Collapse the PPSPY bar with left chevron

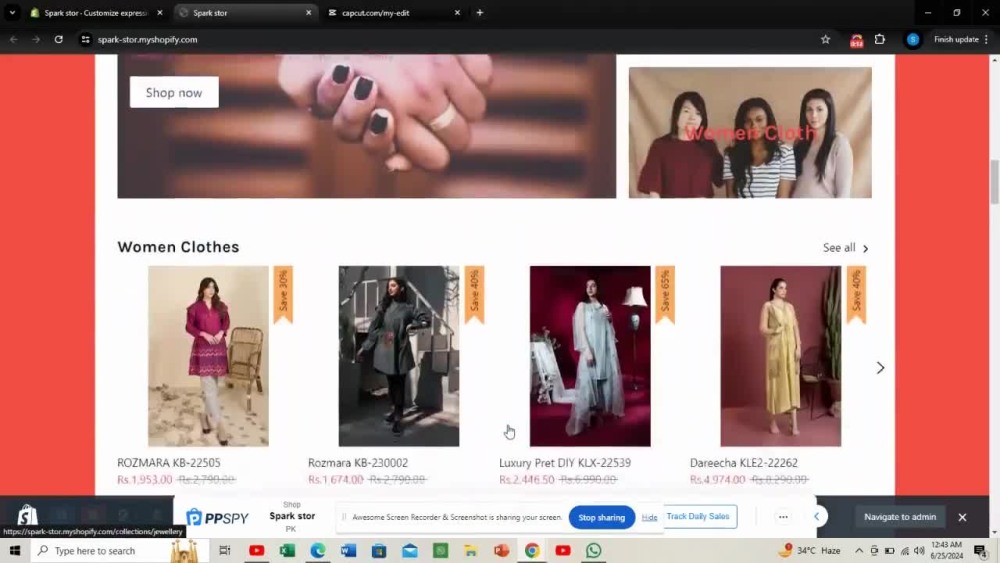coord(817,516)
